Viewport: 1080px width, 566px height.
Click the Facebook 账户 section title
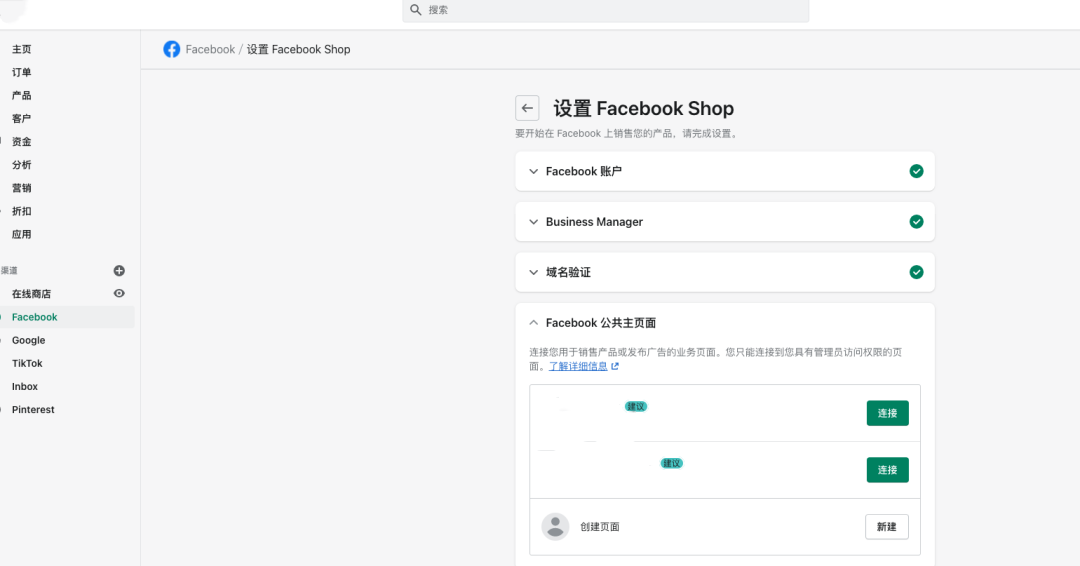coord(583,171)
